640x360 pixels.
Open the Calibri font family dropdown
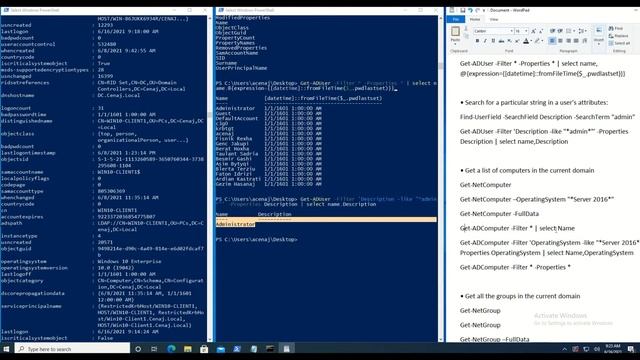tap(511, 31)
